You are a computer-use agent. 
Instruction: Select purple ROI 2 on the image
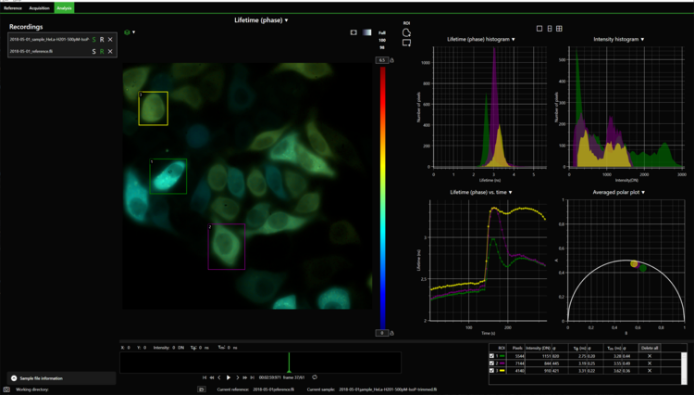[x=226, y=247]
